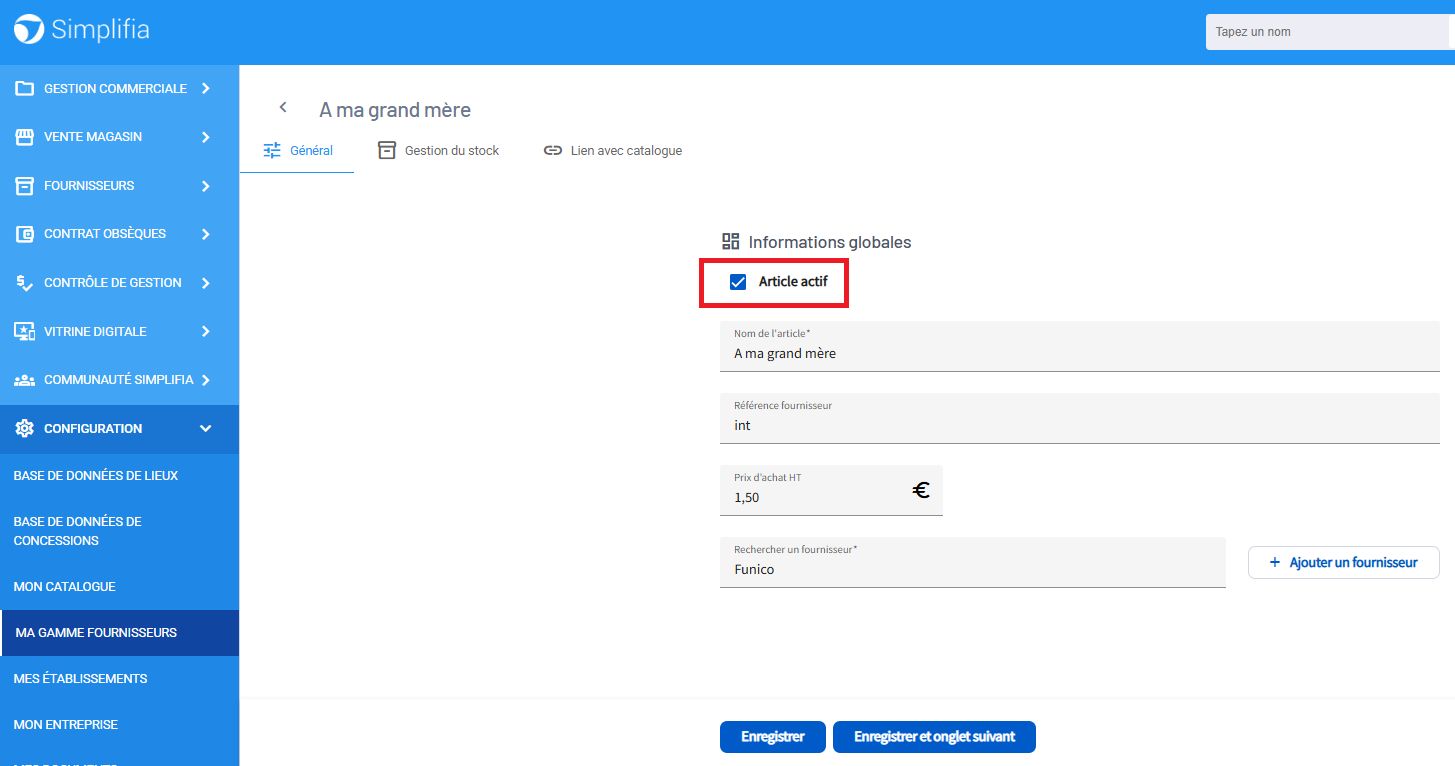Click the euro symbol in price field

pyautogui.click(x=921, y=490)
